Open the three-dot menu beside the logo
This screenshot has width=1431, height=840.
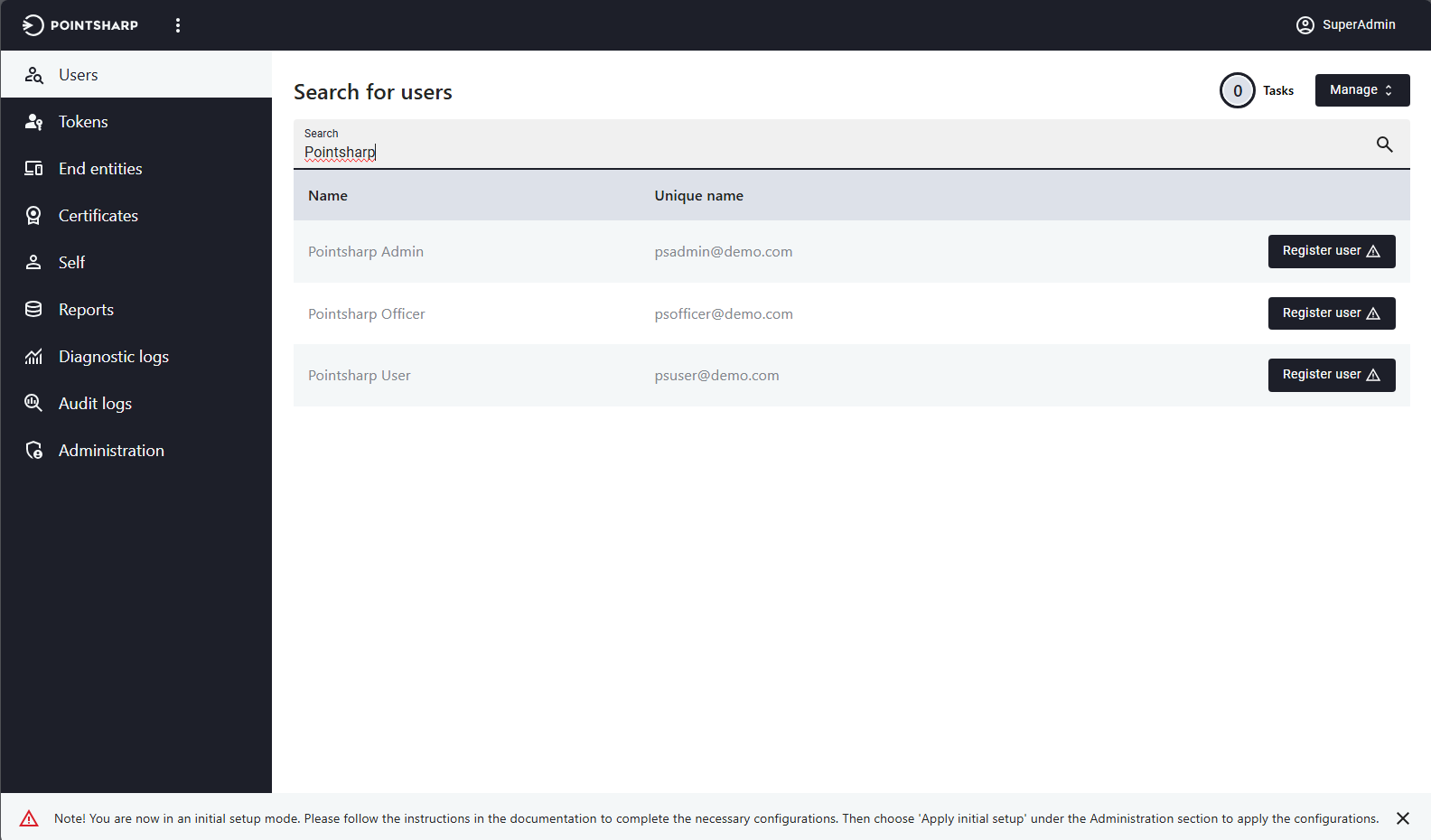click(x=178, y=25)
